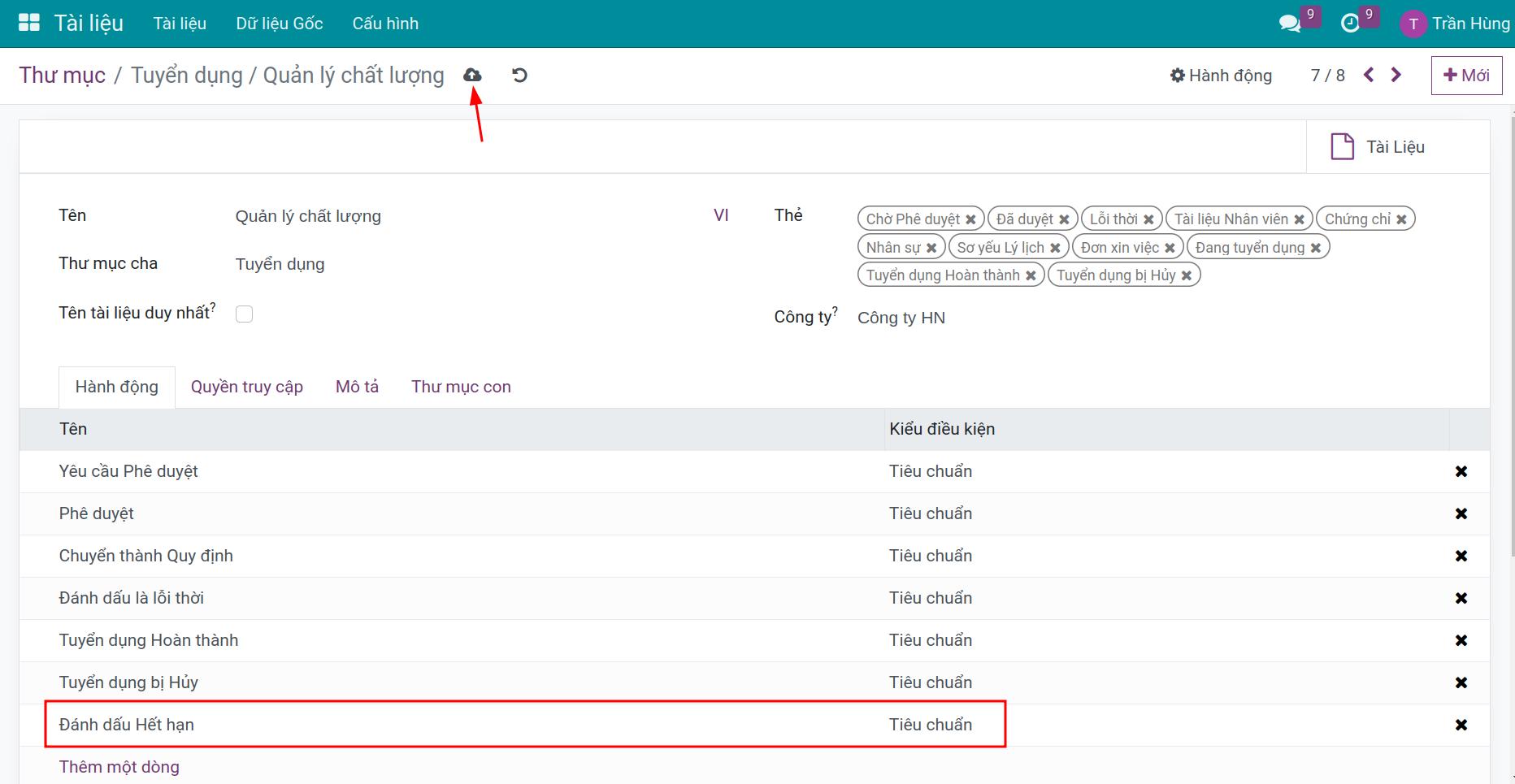Screen dimensions: 1515x784
Task: Open the messages chat icon
Action: 1290,24
